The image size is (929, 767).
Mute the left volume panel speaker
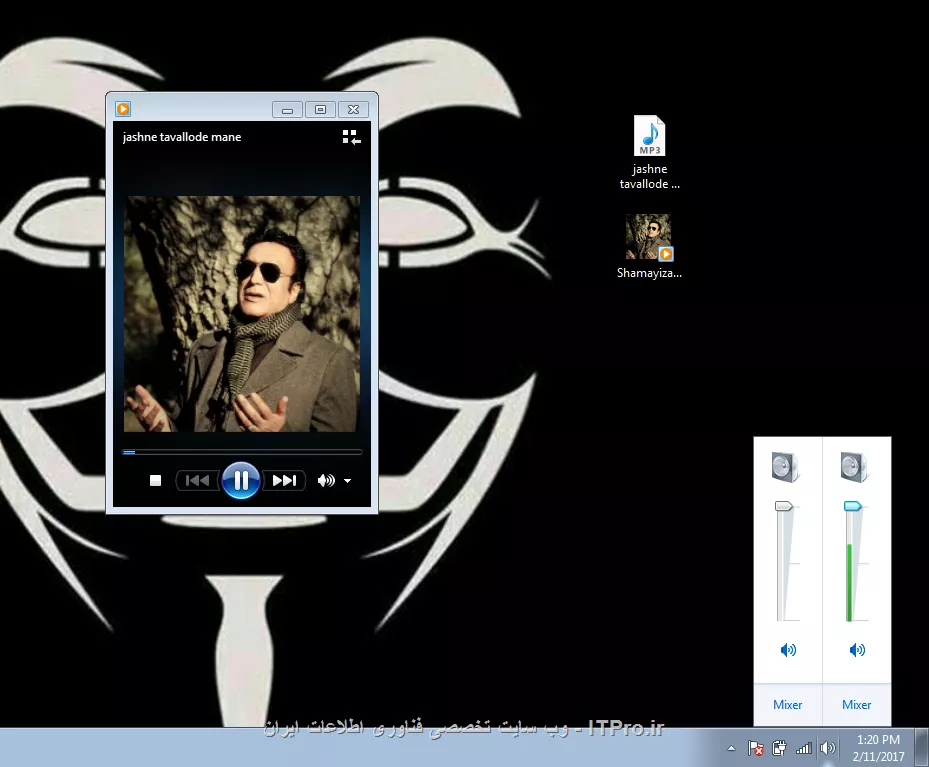tap(788, 650)
